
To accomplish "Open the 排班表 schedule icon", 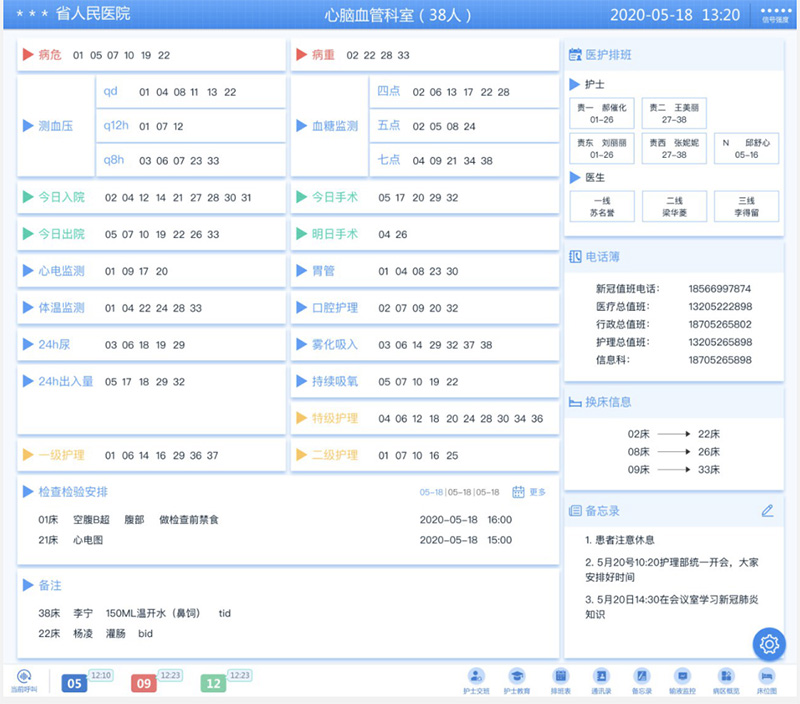I will pos(561,681).
